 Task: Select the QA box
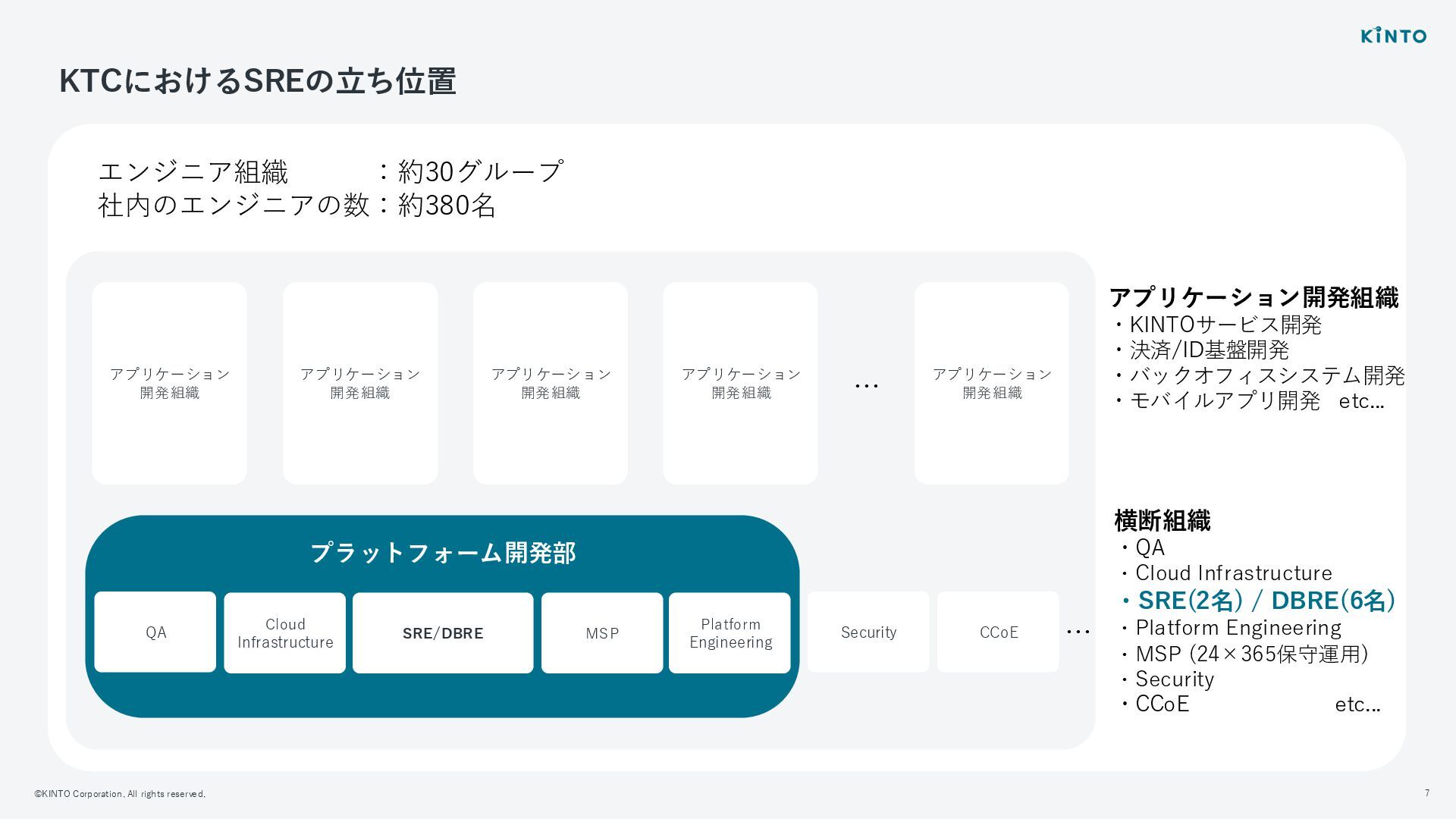point(155,632)
